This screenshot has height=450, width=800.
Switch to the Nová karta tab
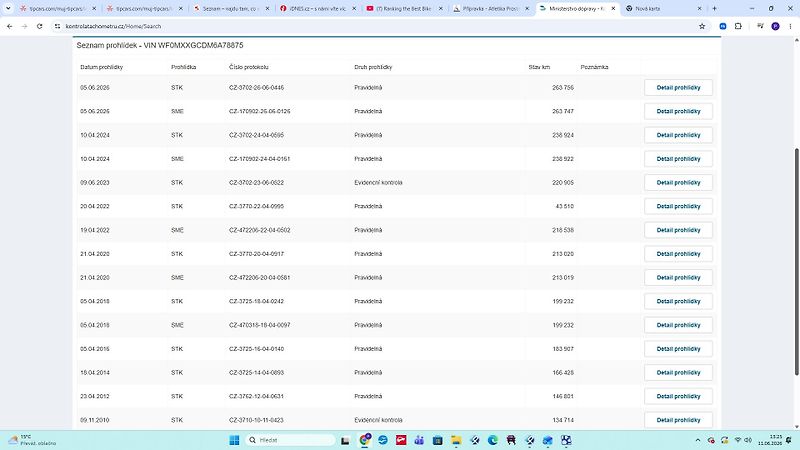point(664,8)
